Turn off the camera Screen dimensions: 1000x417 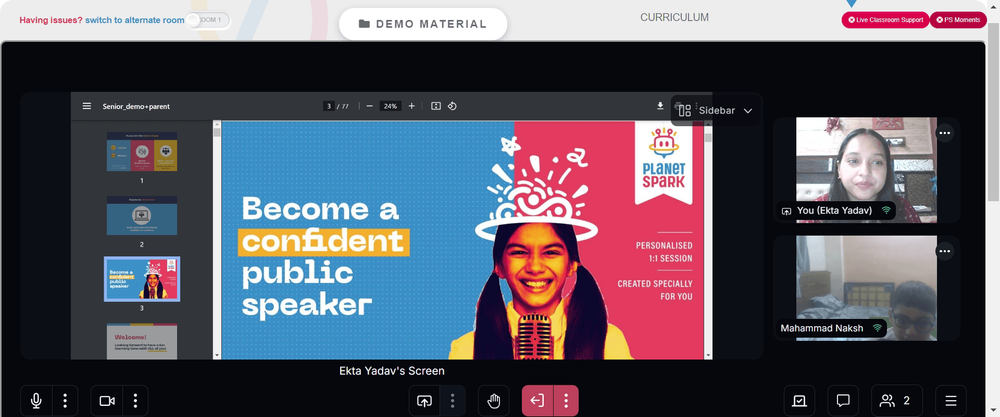[x=107, y=401]
